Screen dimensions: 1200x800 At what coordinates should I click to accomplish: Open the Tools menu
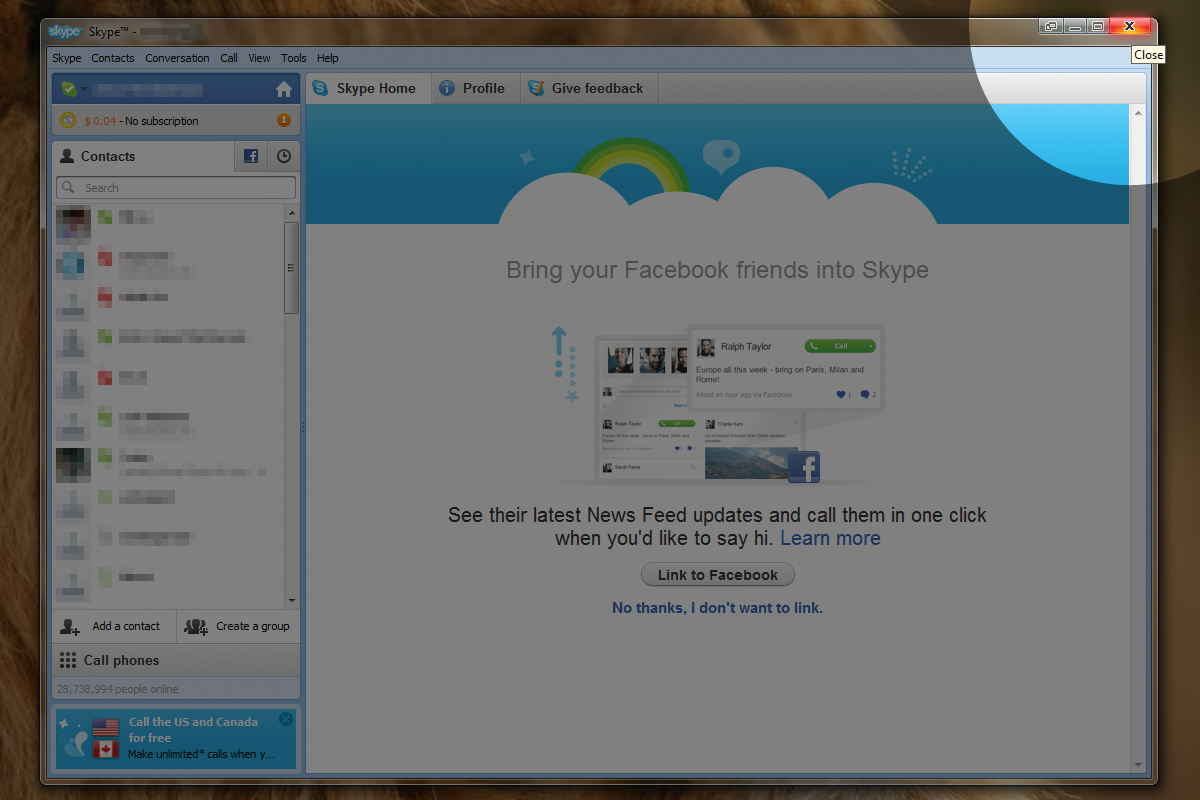[x=294, y=58]
